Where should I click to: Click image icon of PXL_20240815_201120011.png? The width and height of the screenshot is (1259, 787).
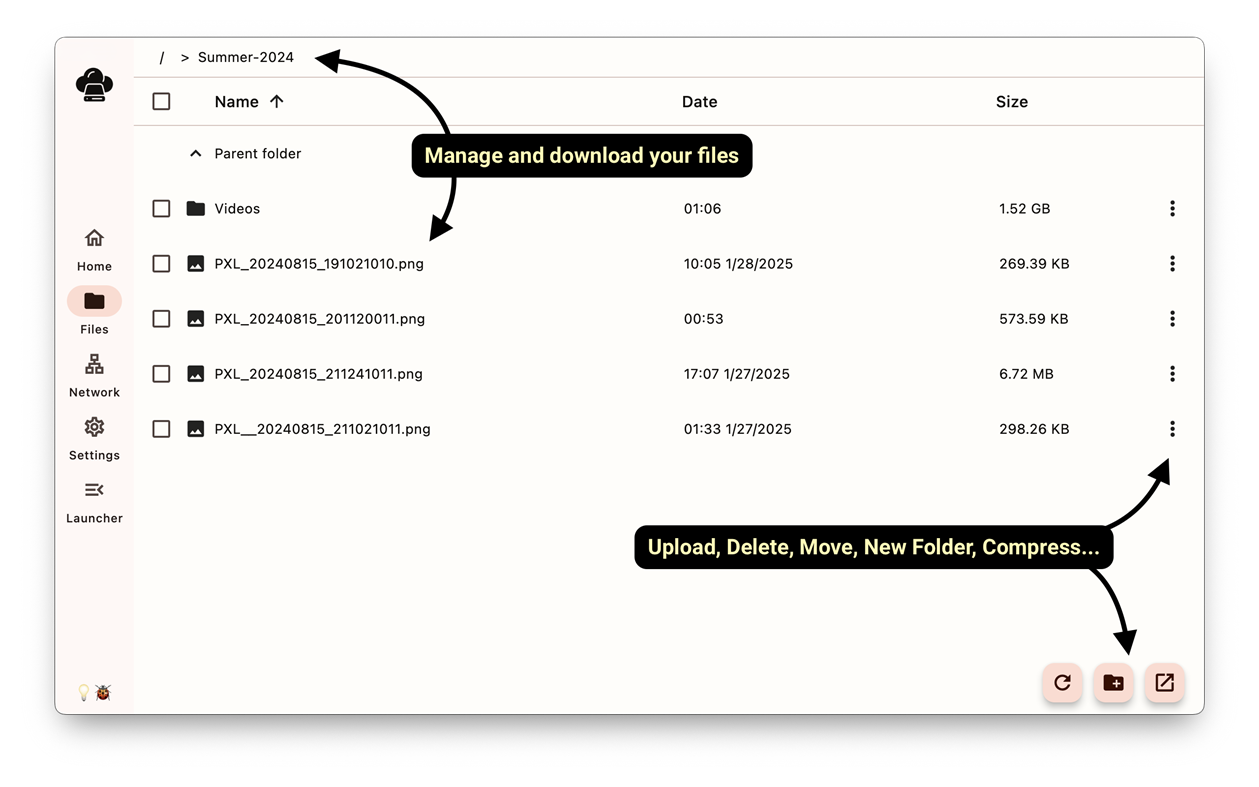tap(196, 319)
